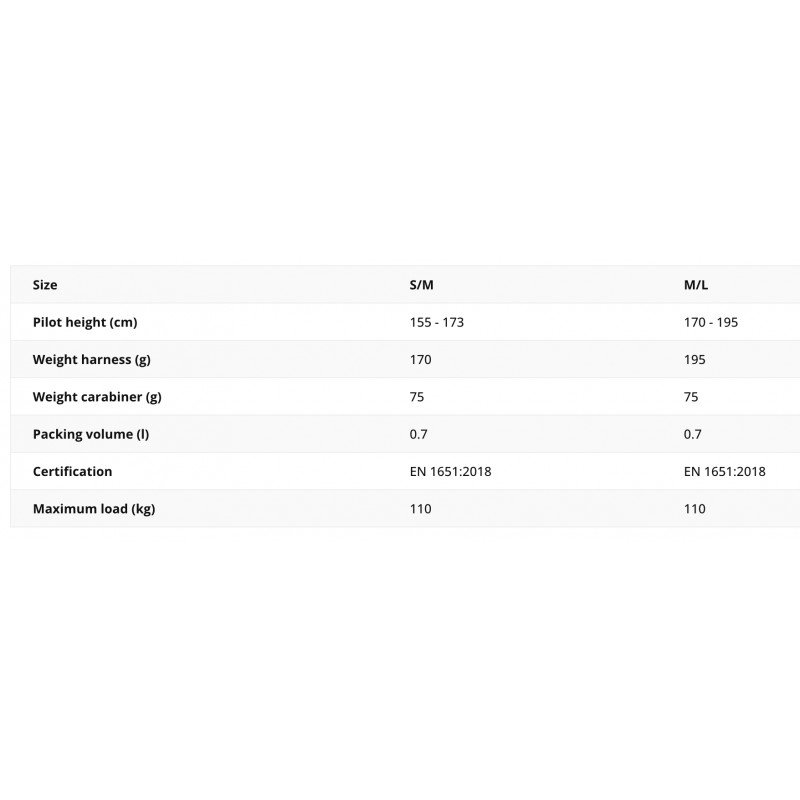Select the 155 - 173 pilot height value
This screenshot has width=800, height=800.
(437, 322)
